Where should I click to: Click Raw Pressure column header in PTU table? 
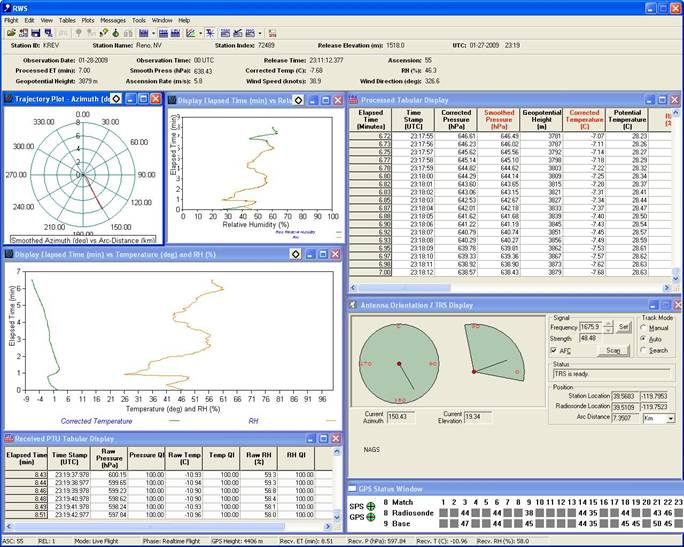(x=109, y=458)
